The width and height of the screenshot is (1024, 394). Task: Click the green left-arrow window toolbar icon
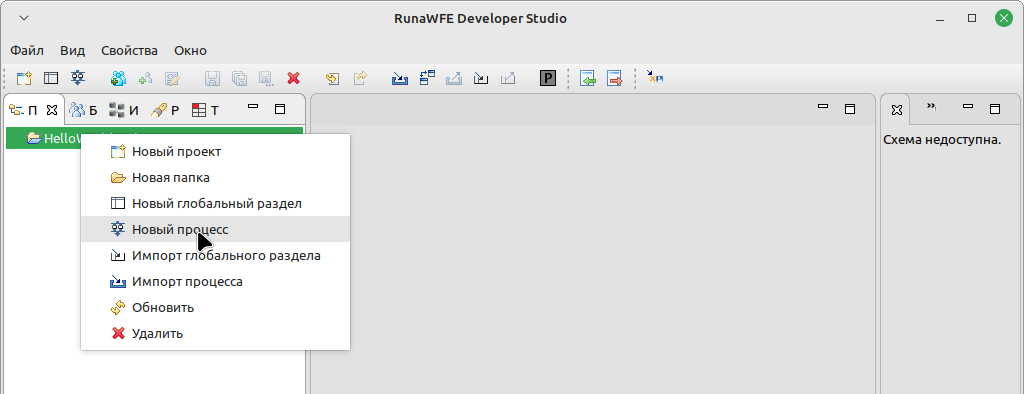click(x=588, y=78)
